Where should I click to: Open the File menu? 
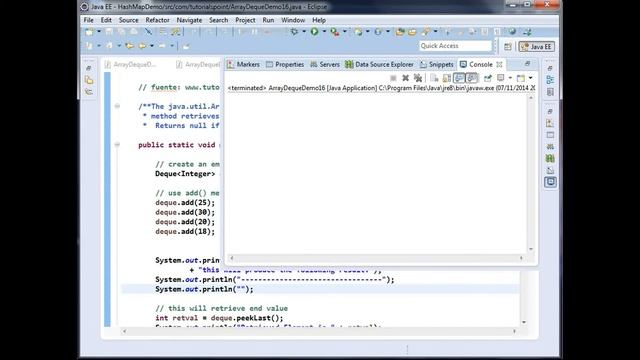click(89, 20)
